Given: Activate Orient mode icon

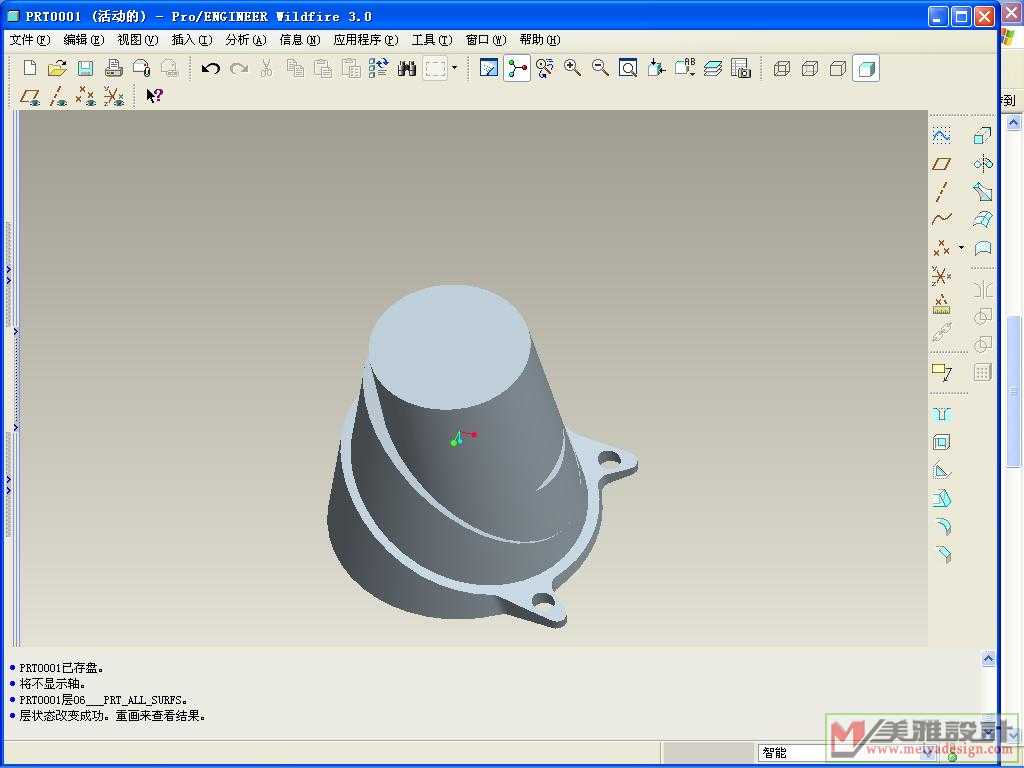Looking at the screenshot, I should [x=545, y=68].
